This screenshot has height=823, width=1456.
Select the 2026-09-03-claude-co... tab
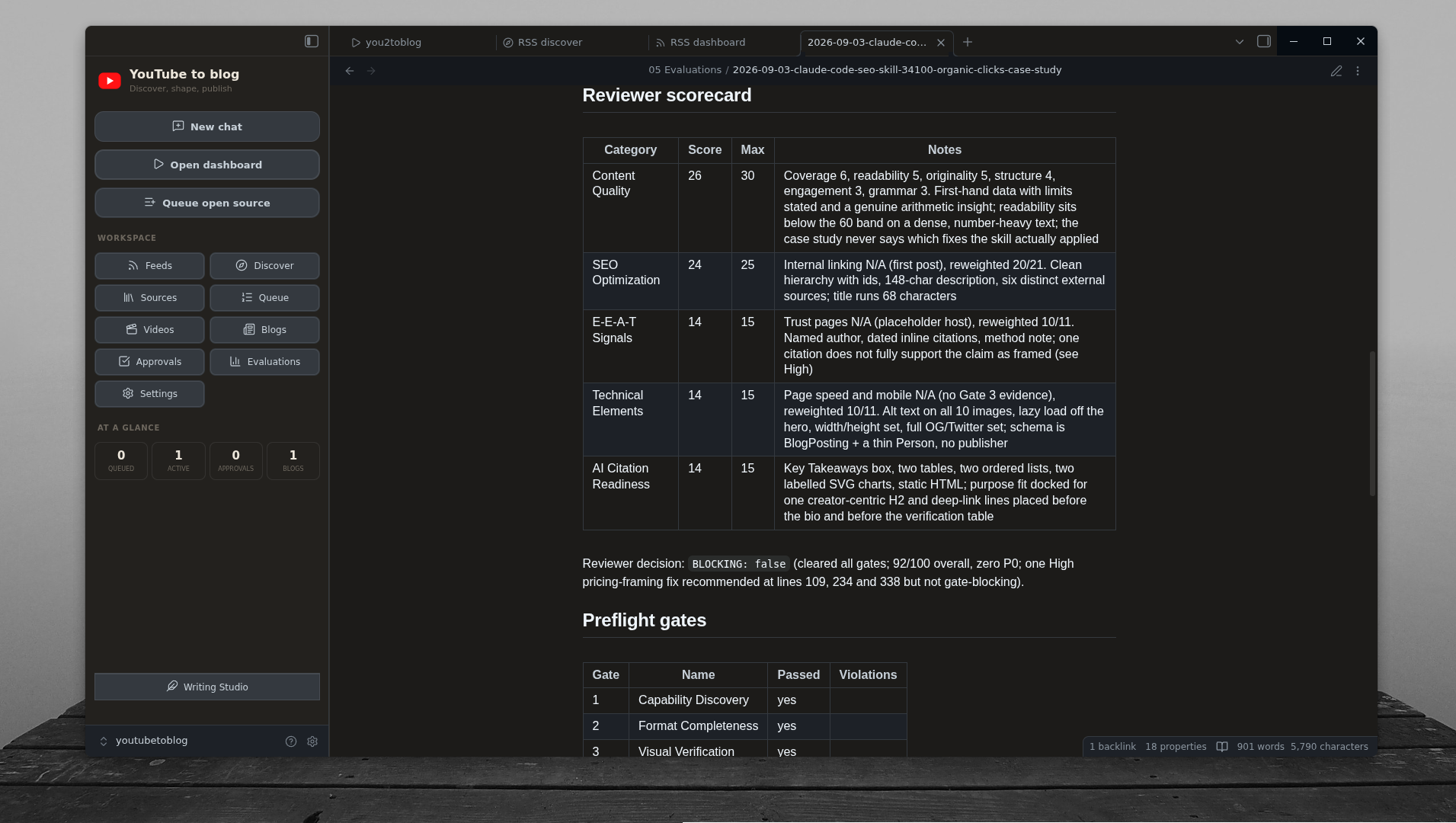(866, 43)
